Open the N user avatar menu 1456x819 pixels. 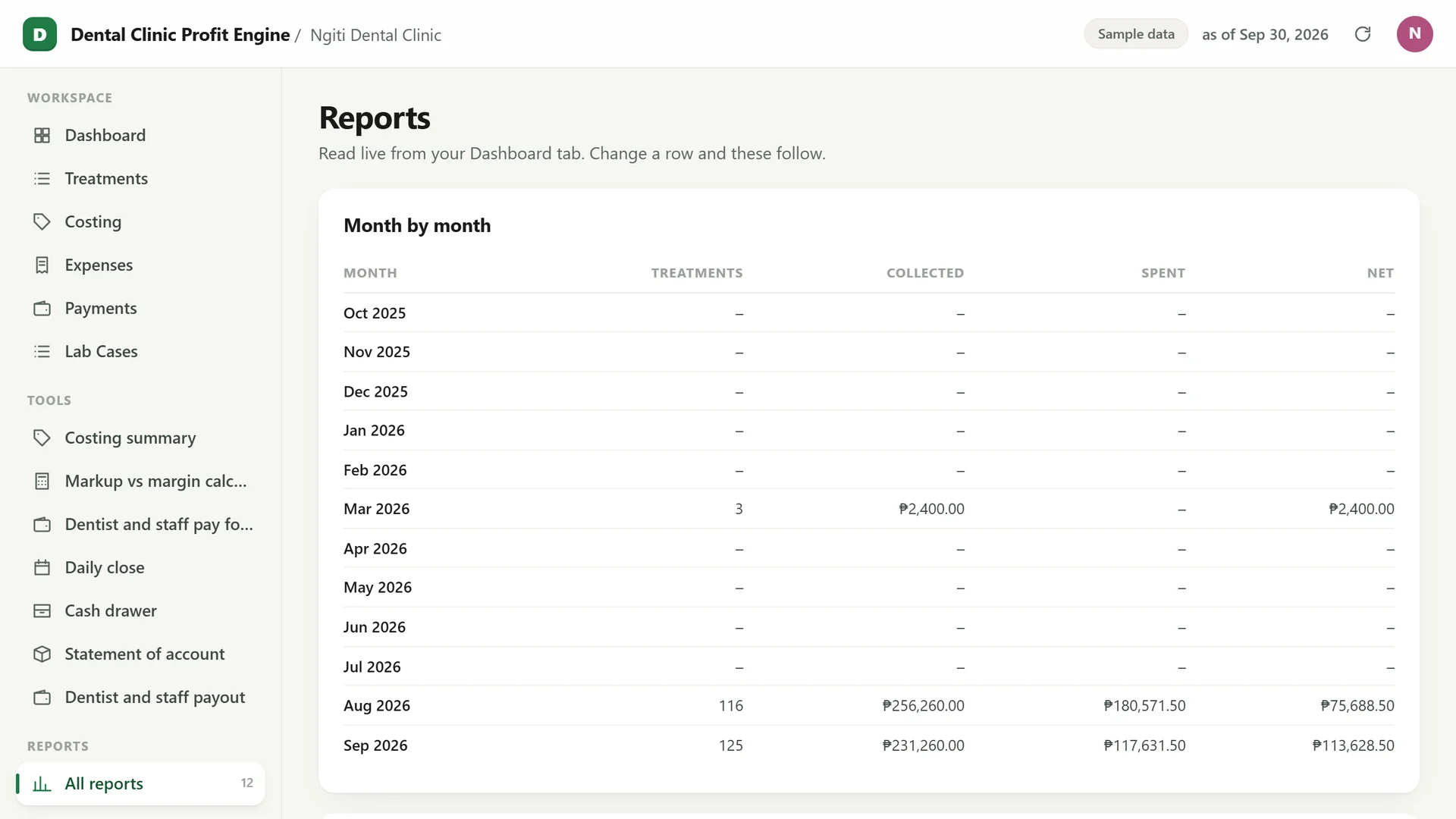pyautogui.click(x=1414, y=34)
